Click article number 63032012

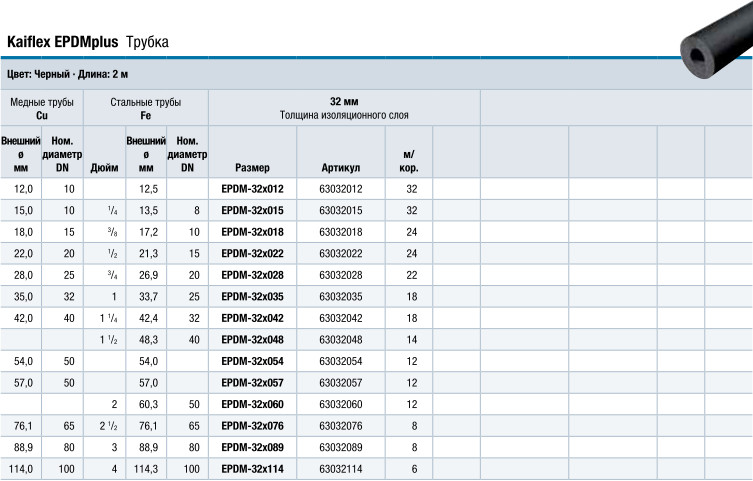pyautogui.click(x=340, y=189)
